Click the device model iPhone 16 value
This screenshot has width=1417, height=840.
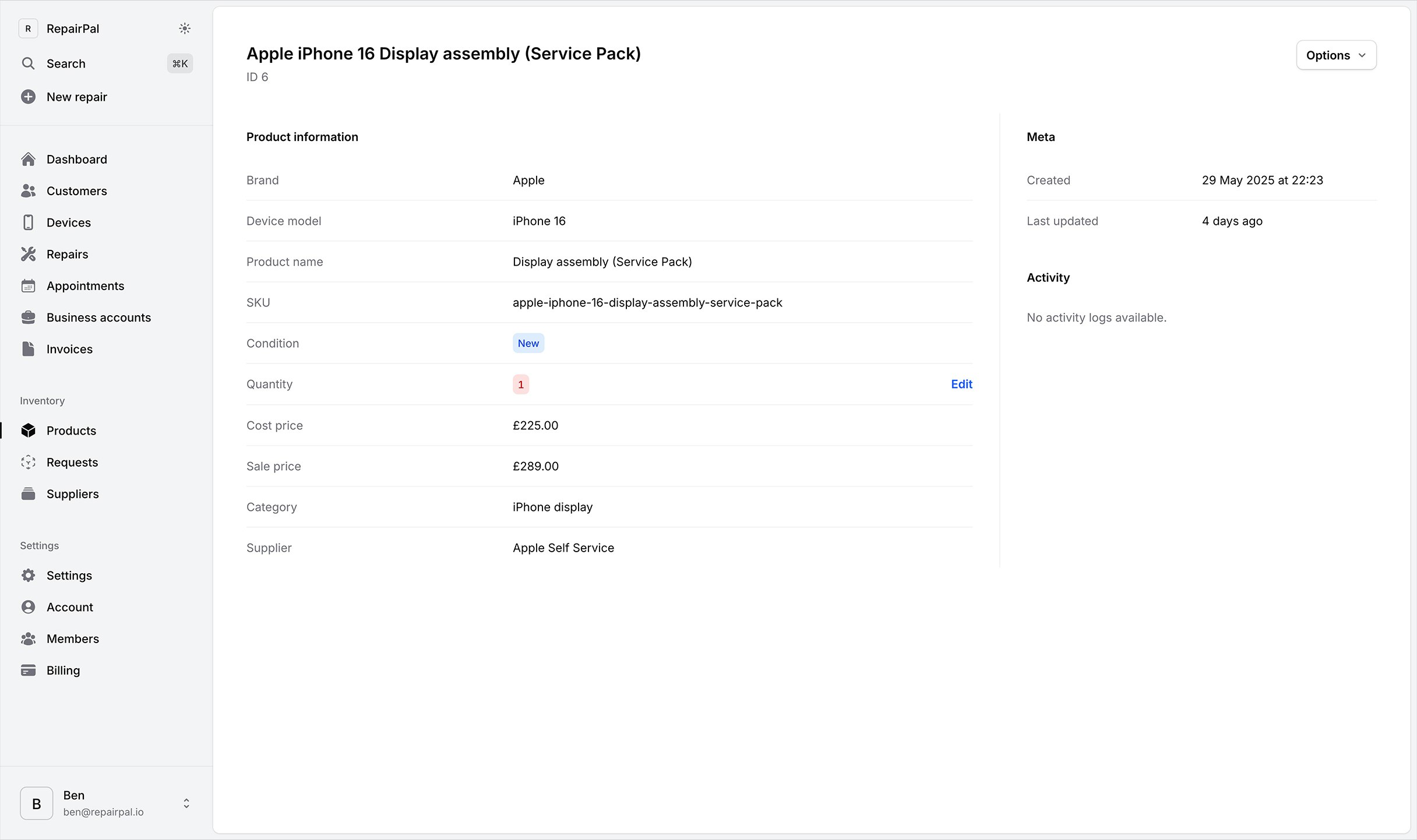539,221
